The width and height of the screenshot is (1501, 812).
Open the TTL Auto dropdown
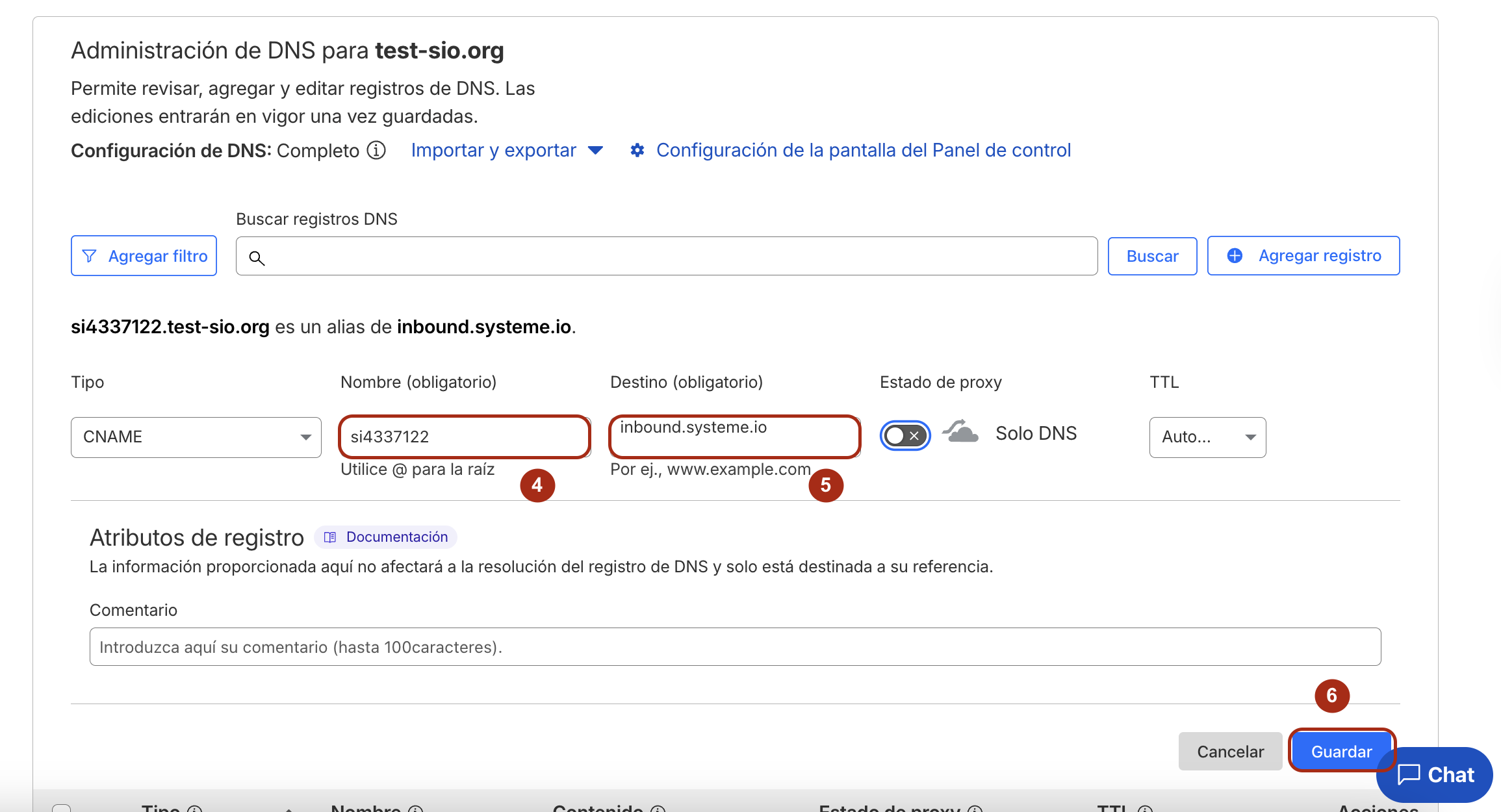[1207, 437]
